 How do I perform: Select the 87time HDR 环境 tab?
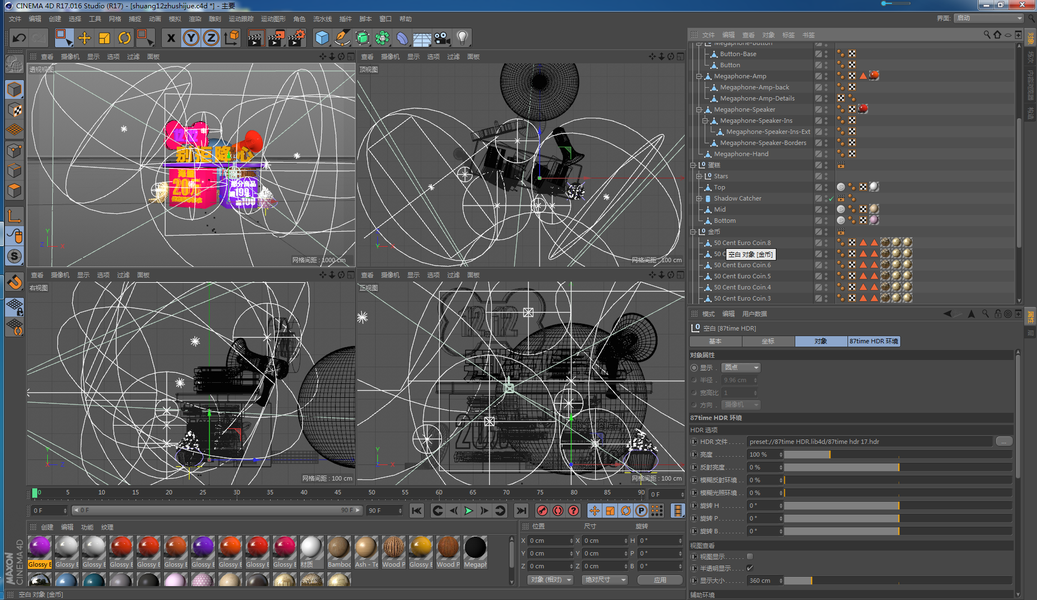pyautogui.click(x=874, y=341)
